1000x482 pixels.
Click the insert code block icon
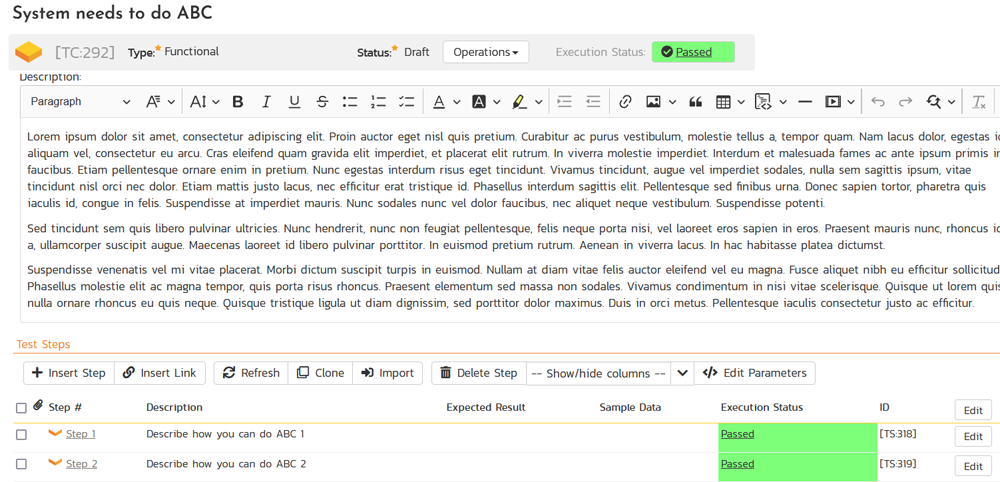[763, 101]
